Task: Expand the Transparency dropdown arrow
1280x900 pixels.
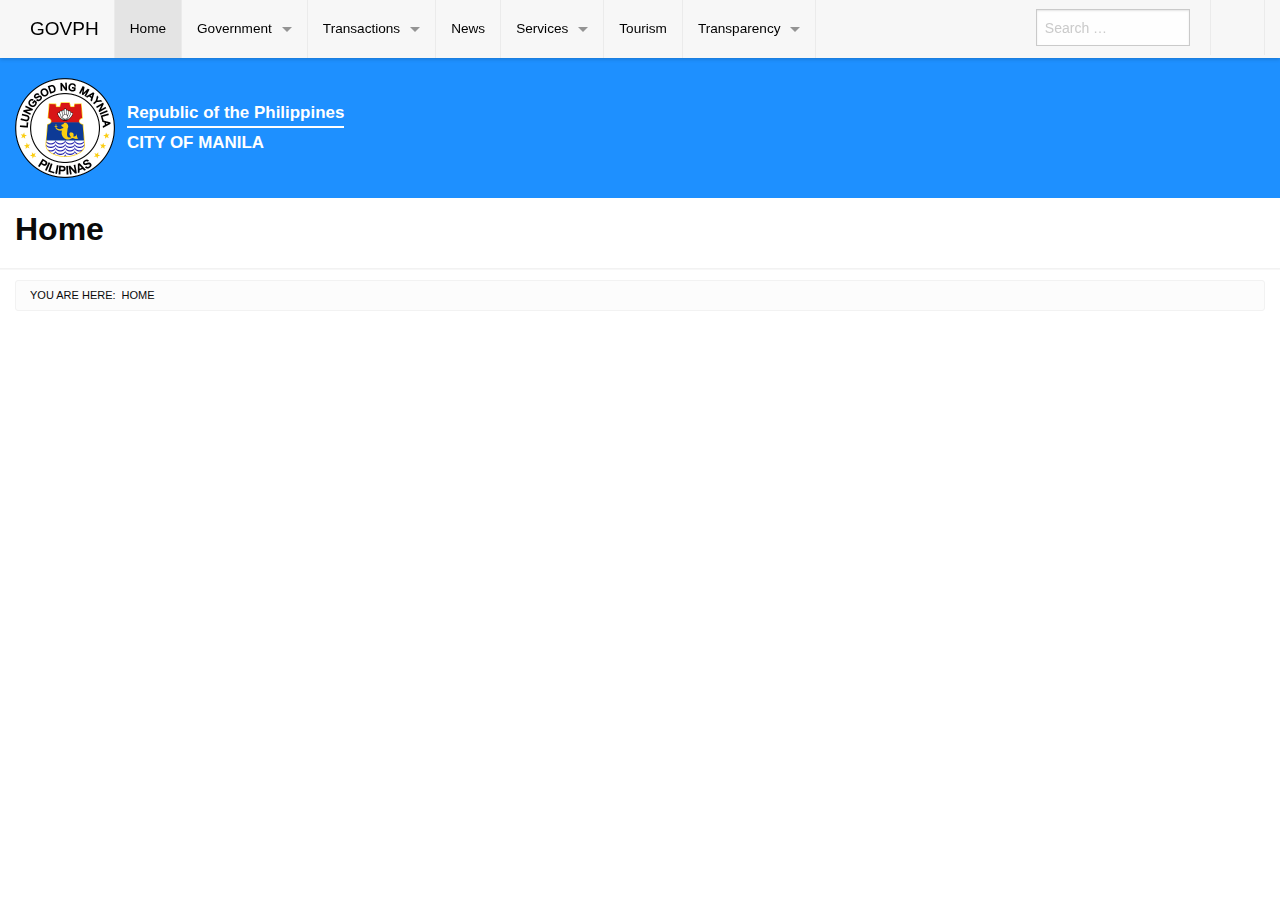Action: click(795, 29)
